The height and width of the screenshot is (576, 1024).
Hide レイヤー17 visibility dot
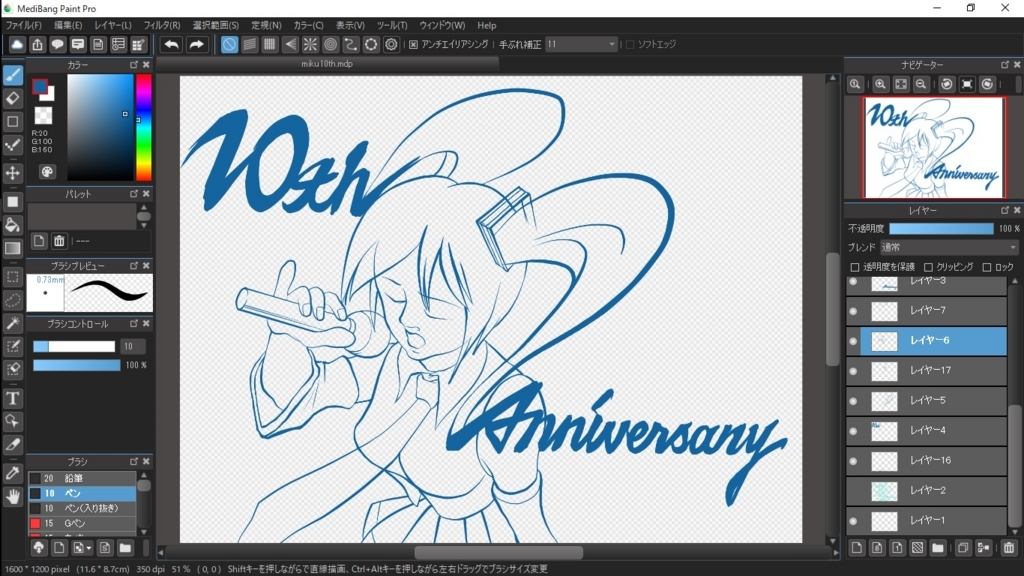(x=853, y=371)
